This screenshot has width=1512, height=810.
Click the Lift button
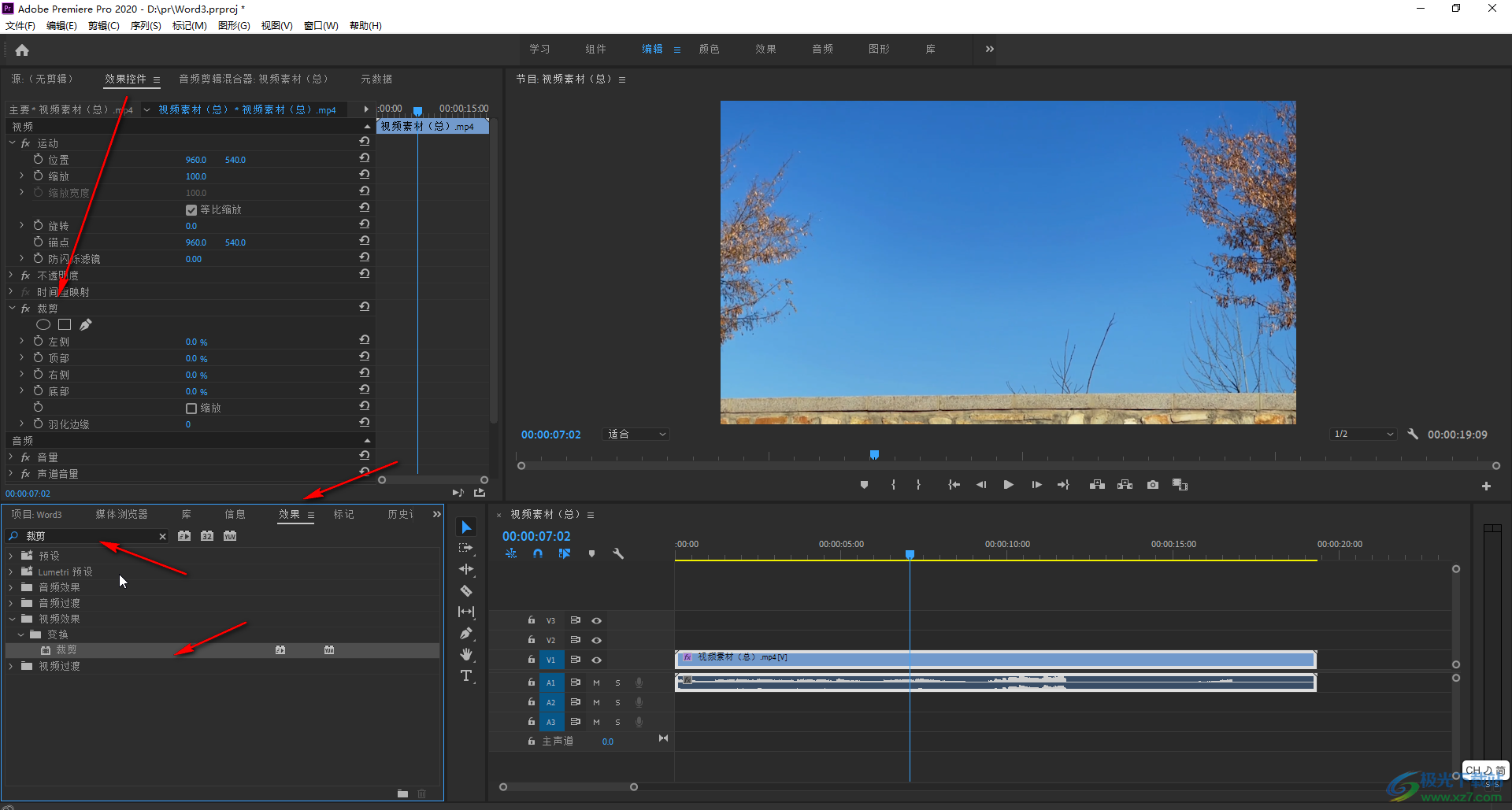(1097, 485)
